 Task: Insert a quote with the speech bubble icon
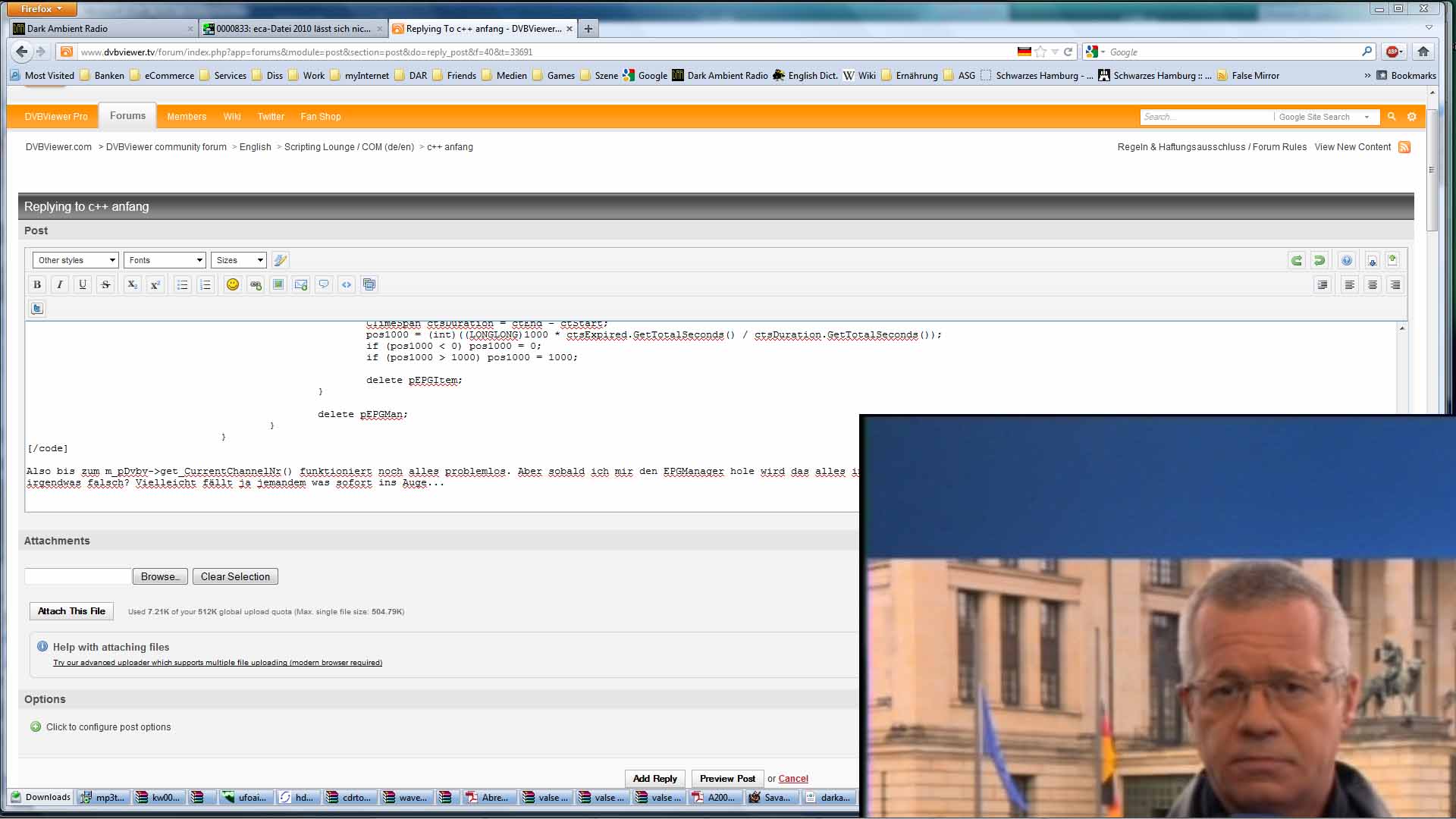324,284
